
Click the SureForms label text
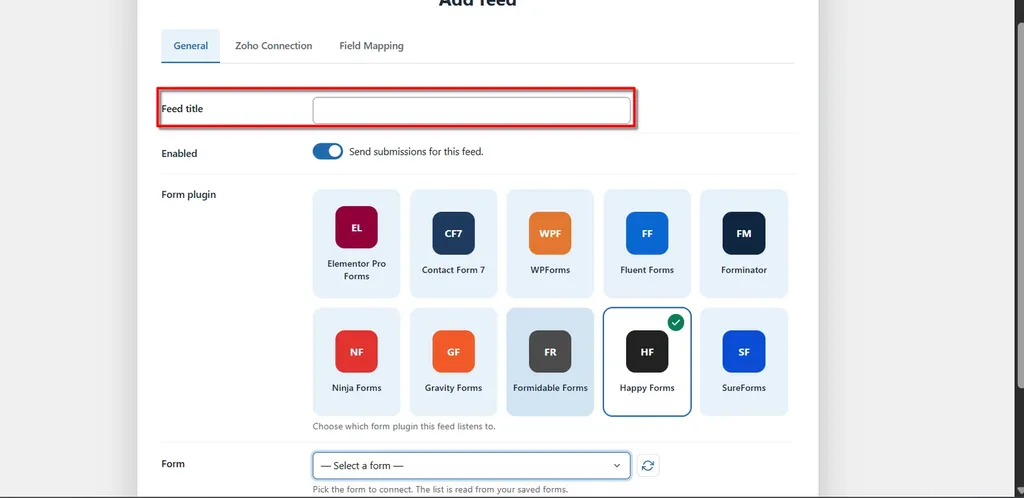744,388
